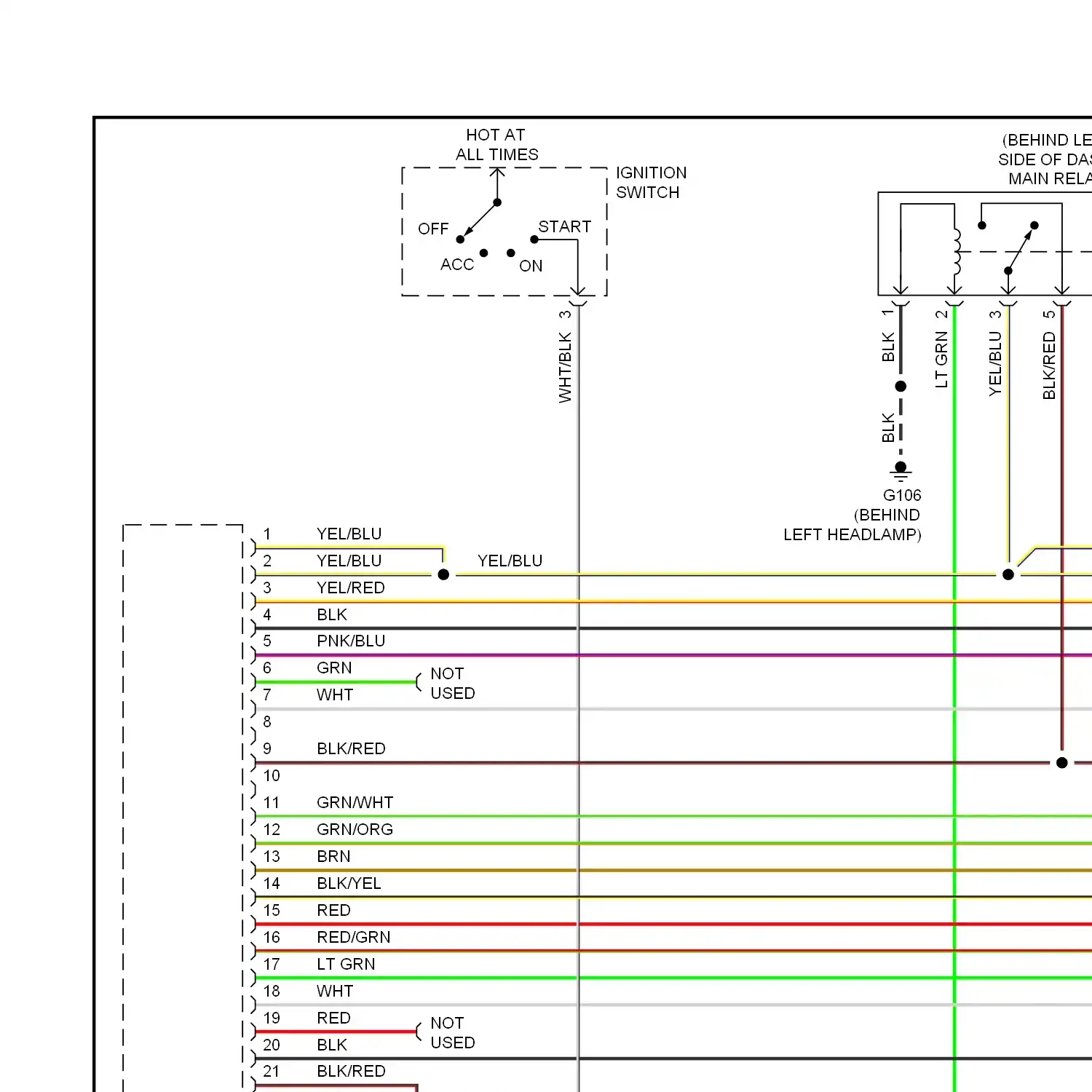Select pin 2 "YEL/BLU" connector label
Viewport: 1092px width, 1092px height.
pyautogui.click(x=349, y=561)
